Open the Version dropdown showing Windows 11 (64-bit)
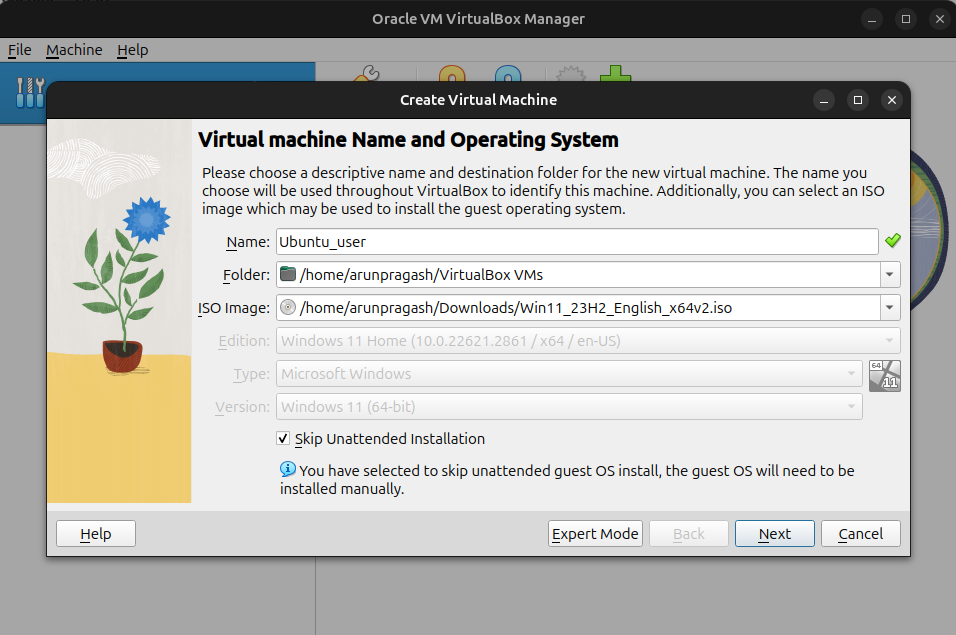 pyautogui.click(x=569, y=406)
